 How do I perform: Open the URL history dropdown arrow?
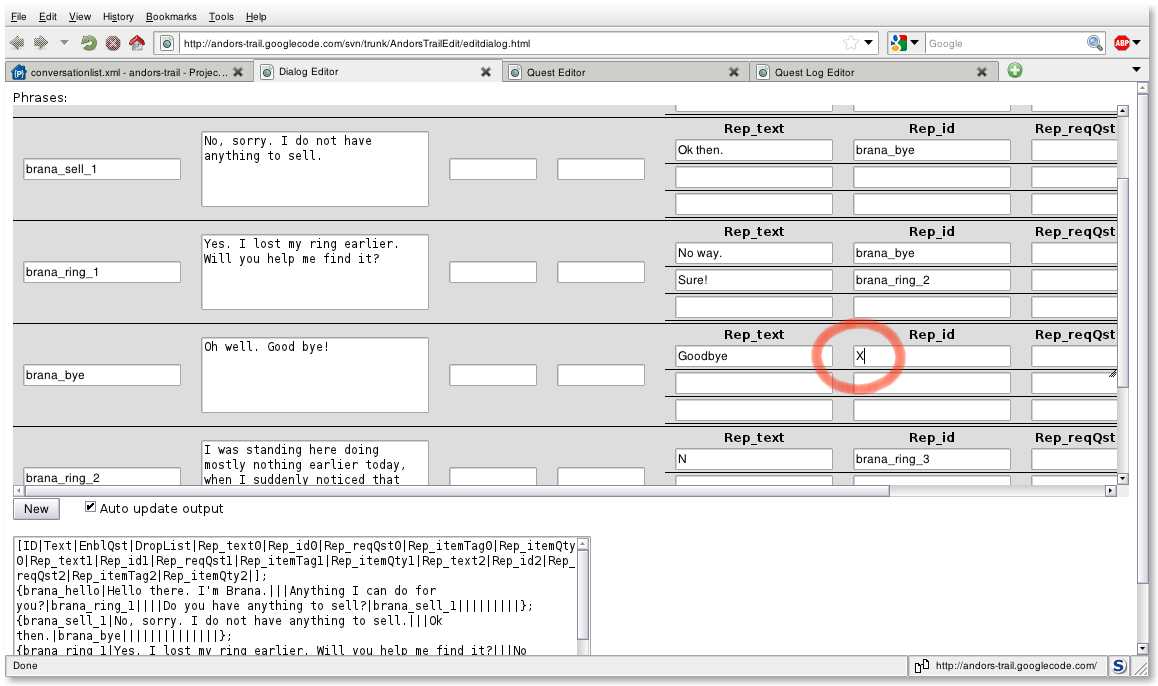[869, 43]
